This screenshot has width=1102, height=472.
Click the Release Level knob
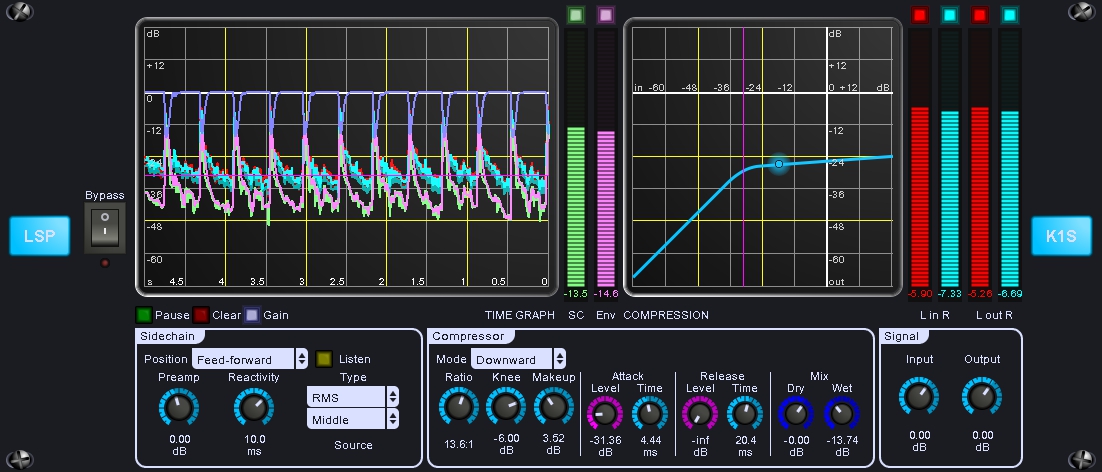pos(699,414)
